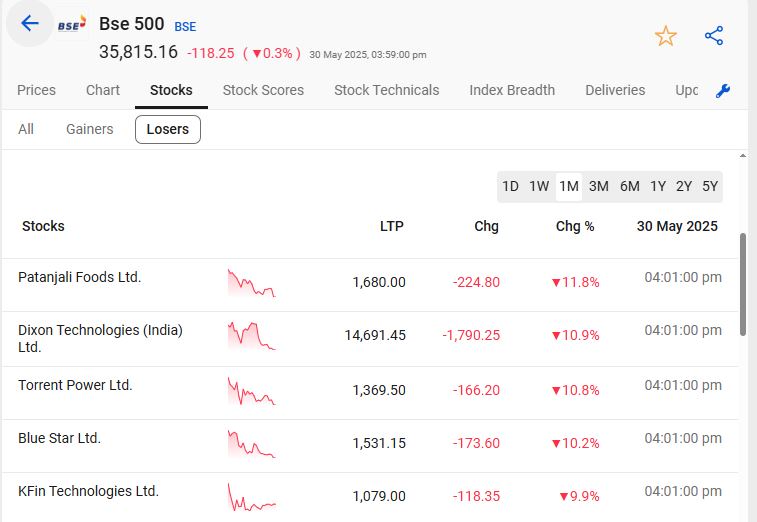This screenshot has height=522, width=757.
Task: Open the wrench settings icon
Action: [724, 91]
